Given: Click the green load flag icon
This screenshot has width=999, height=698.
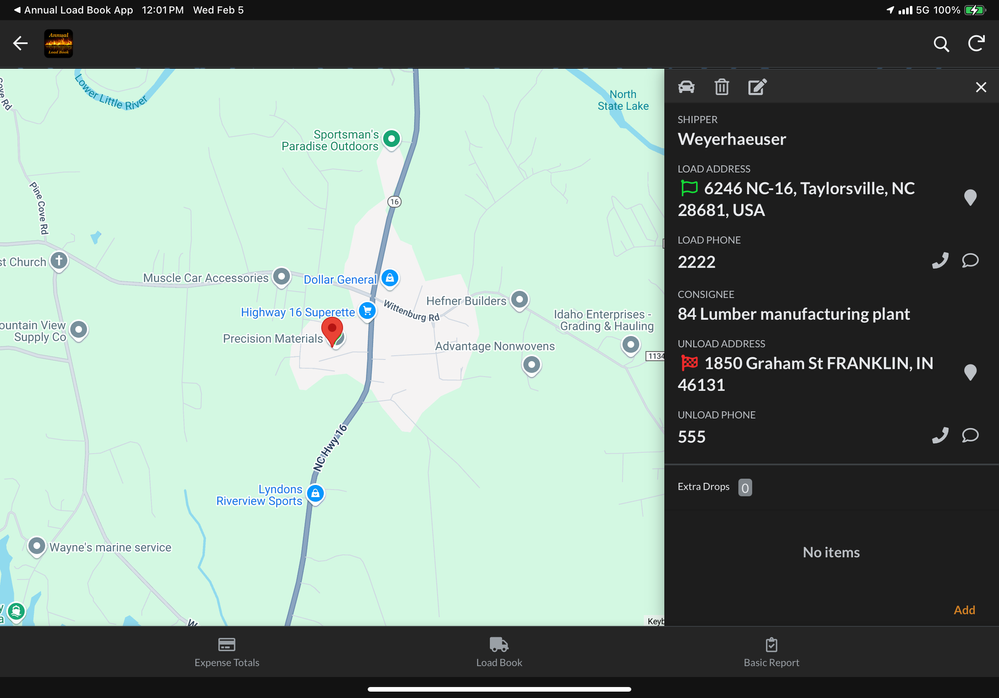Looking at the screenshot, I should click(689, 188).
